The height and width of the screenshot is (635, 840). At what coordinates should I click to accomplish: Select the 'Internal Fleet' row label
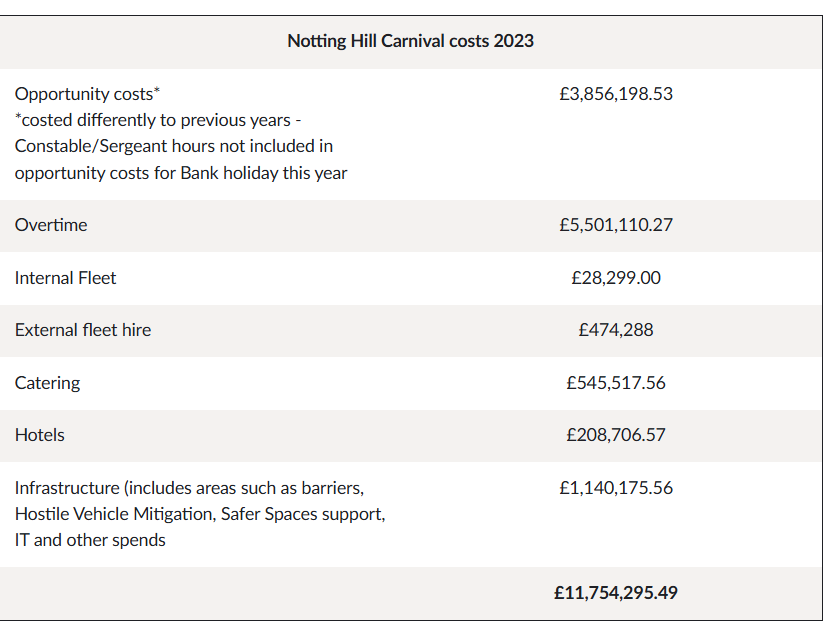(x=65, y=278)
